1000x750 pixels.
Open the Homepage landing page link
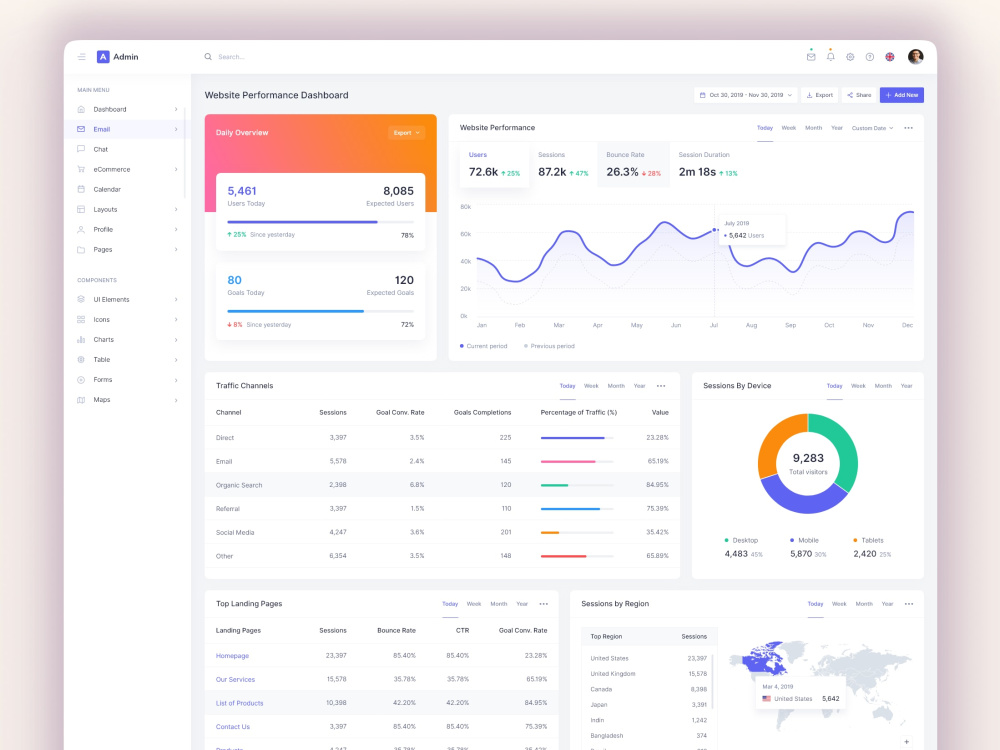coord(232,656)
